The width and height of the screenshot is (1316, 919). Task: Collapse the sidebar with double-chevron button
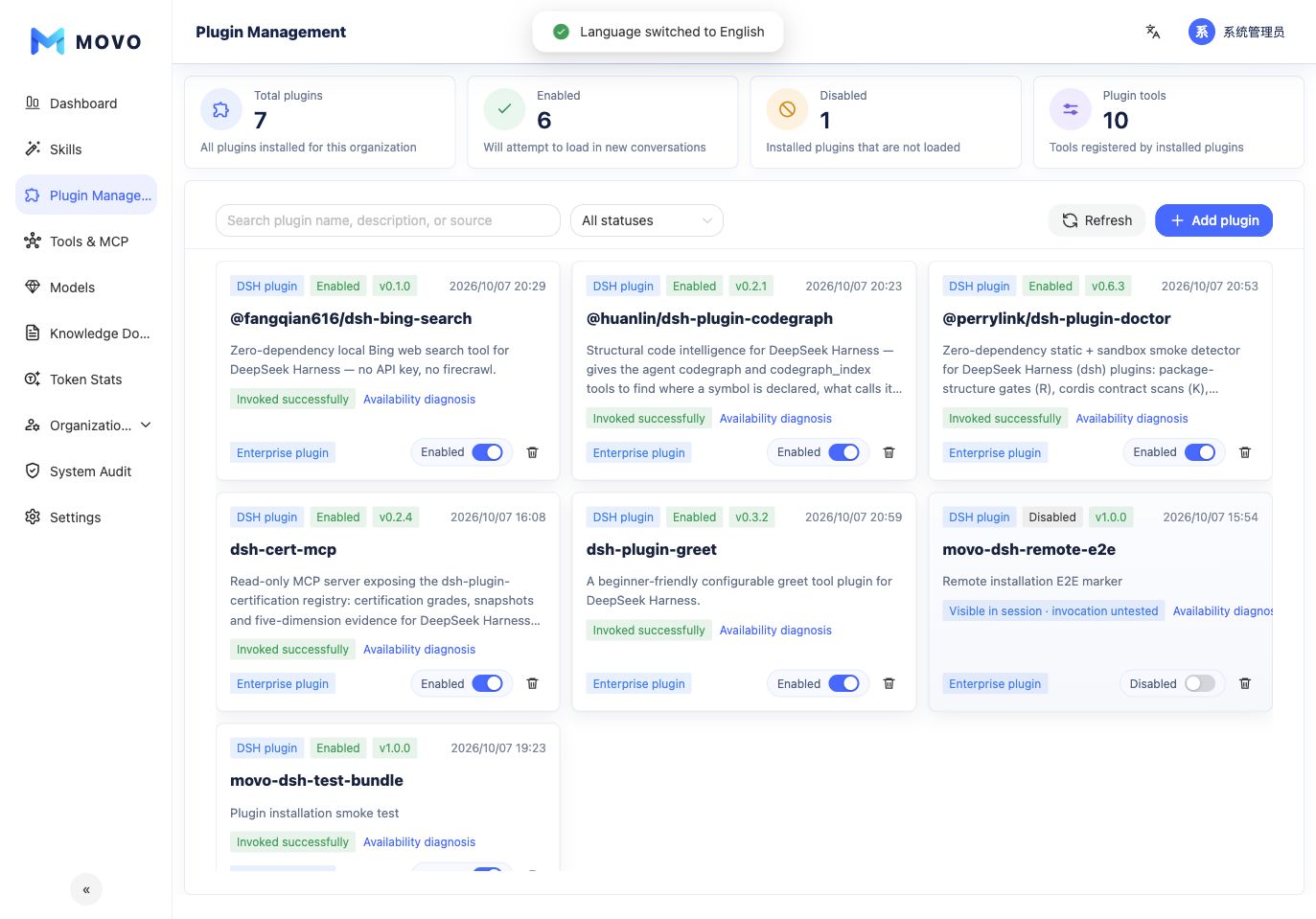86,889
